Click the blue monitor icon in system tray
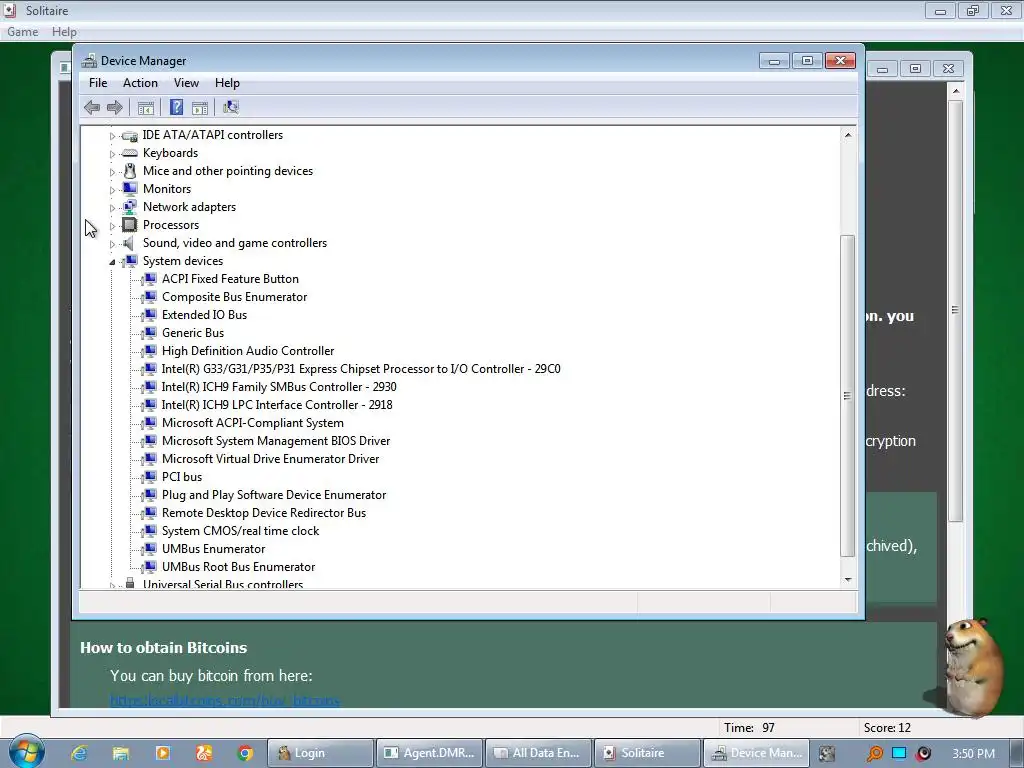This screenshot has height=768, width=1024. coord(899,753)
